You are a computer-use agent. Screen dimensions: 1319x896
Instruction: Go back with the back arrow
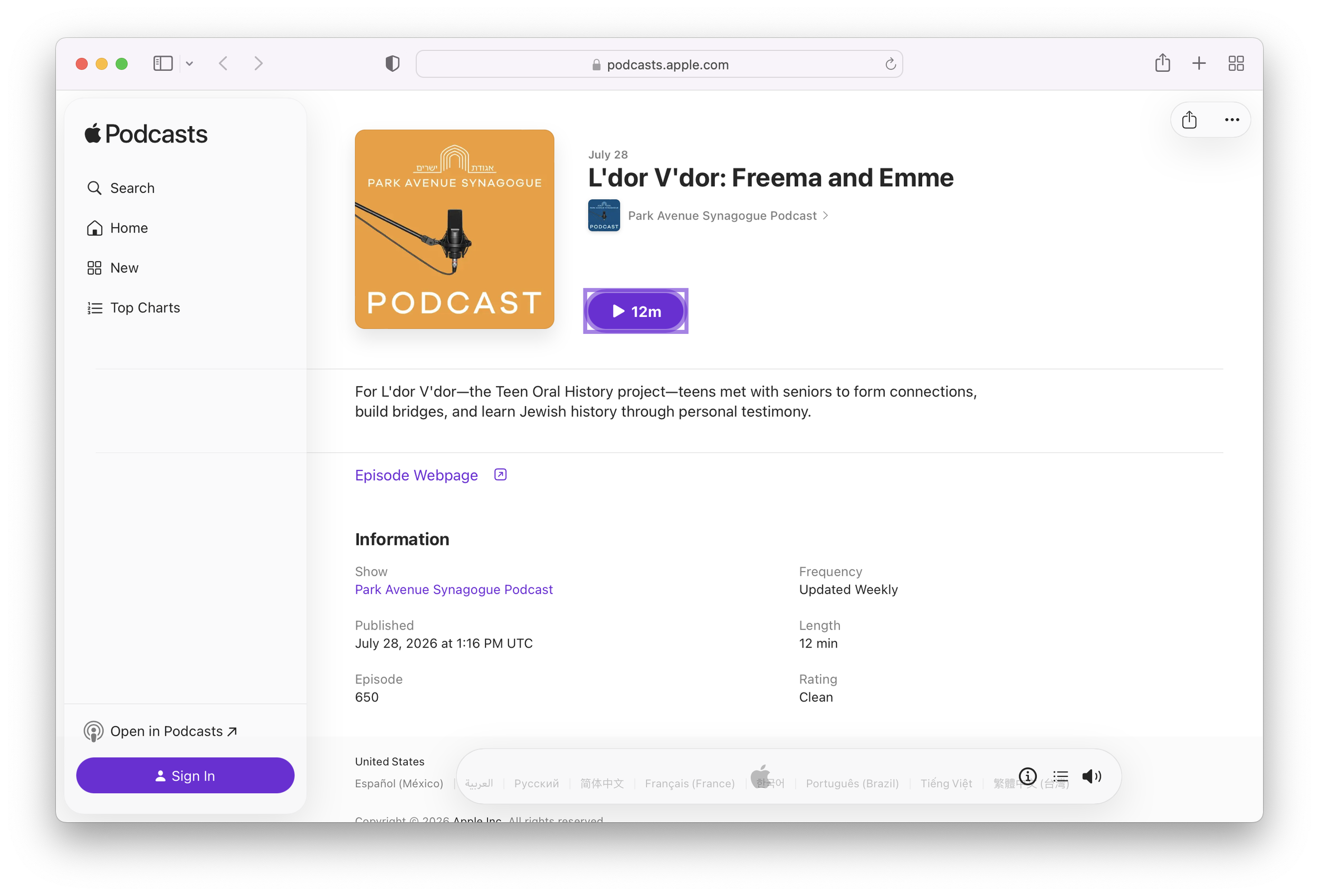(224, 63)
